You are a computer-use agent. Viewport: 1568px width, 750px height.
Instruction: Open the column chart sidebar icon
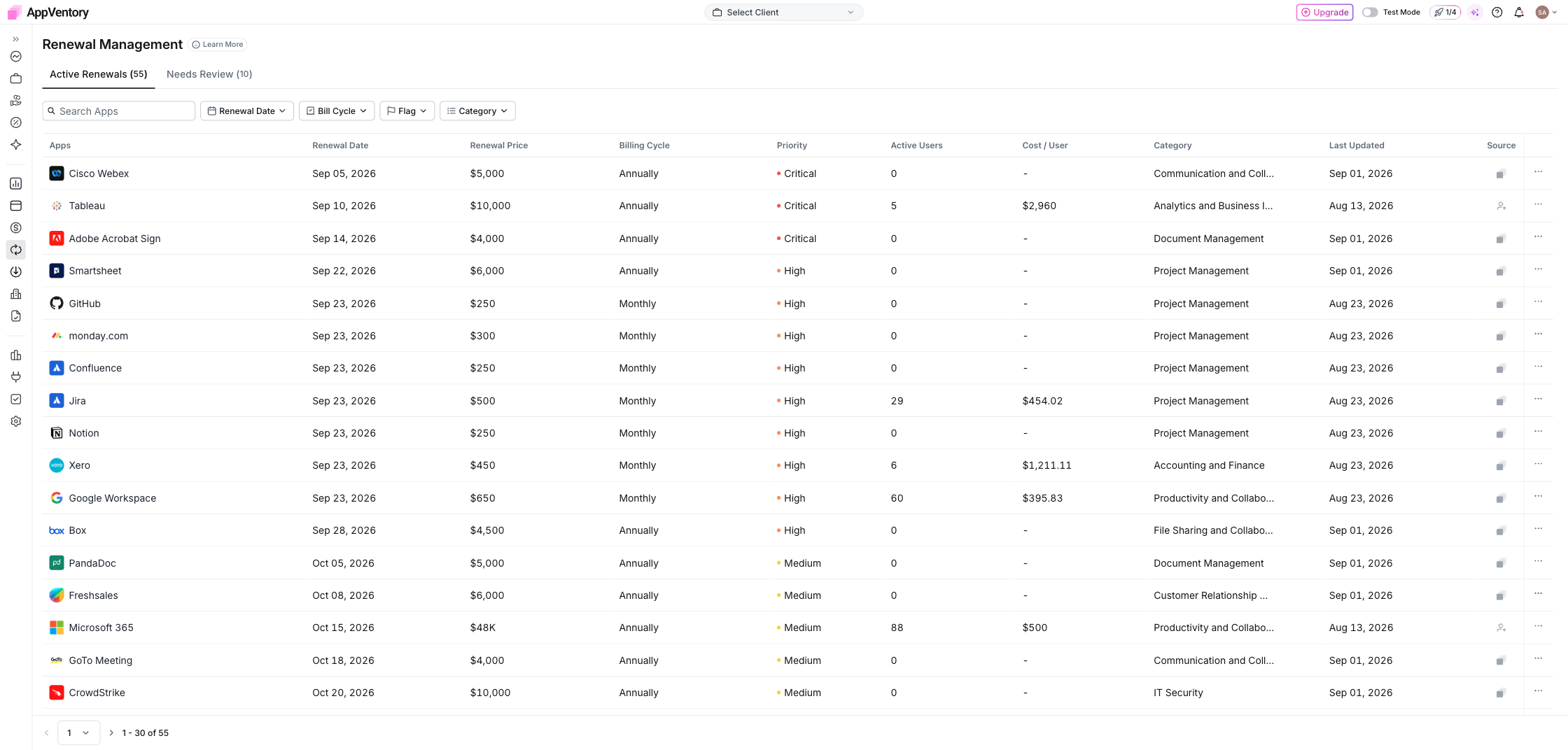pyautogui.click(x=15, y=355)
